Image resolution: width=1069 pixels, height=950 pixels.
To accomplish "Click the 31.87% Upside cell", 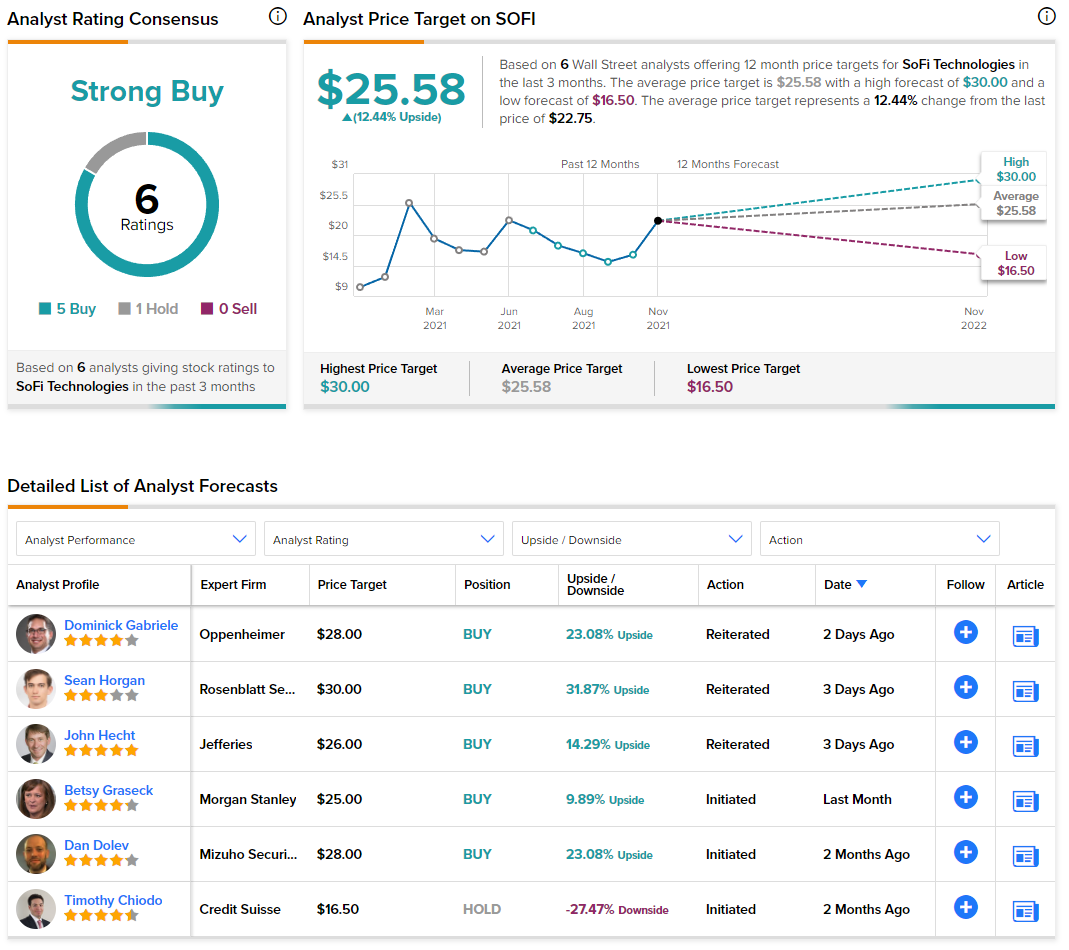I will [607, 689].
